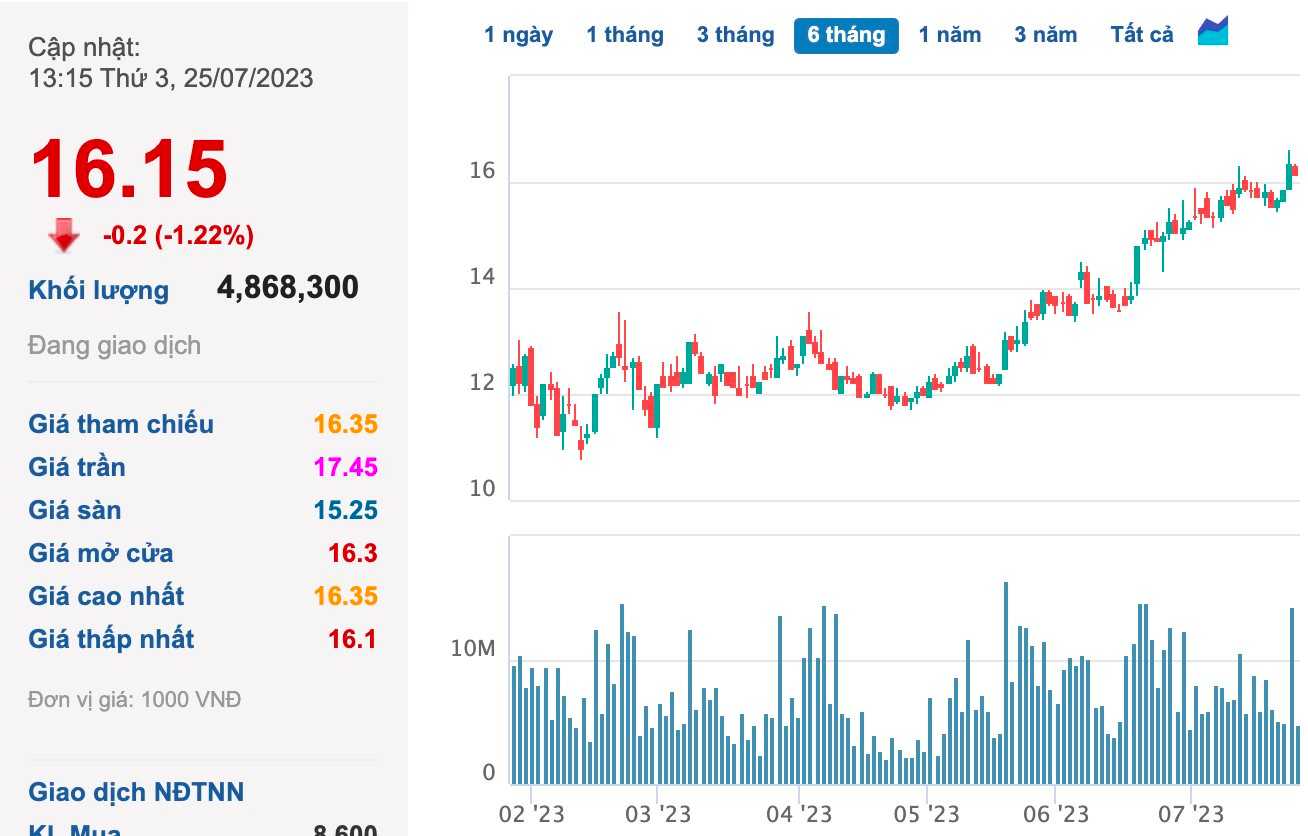The image size is (1308, 836).
Task: Switch to the 1 ngày tab
Action: point(519,35)
